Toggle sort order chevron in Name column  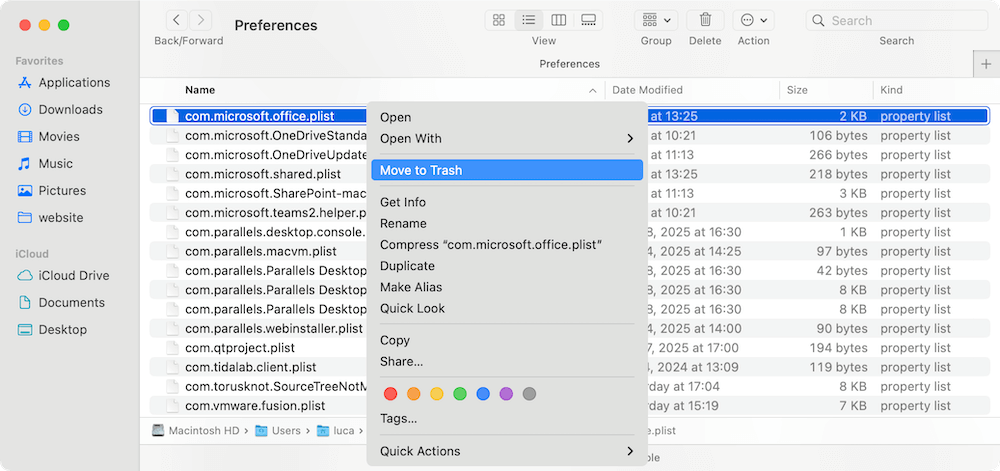tap(592, 91)
